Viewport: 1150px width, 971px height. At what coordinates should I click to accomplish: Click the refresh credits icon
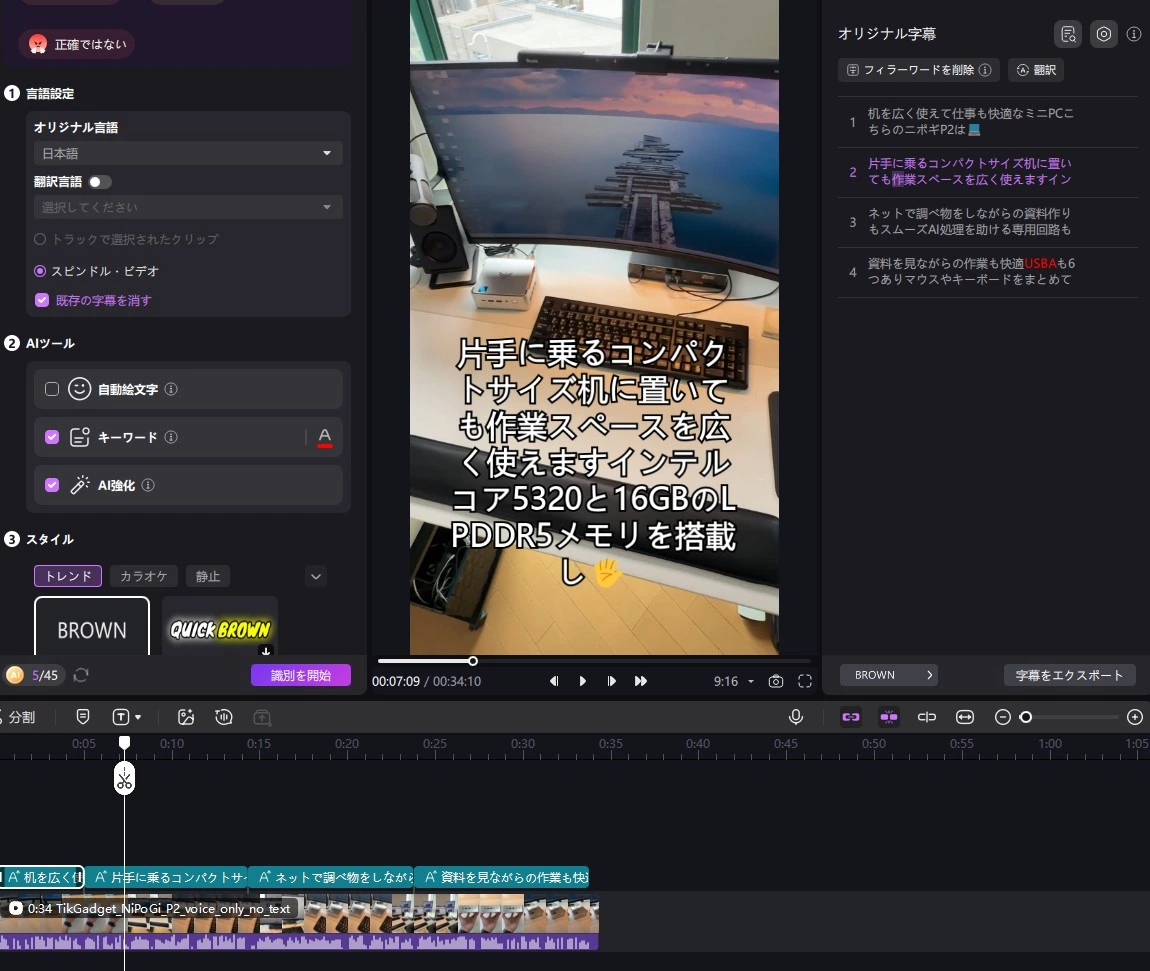(81, 675)
